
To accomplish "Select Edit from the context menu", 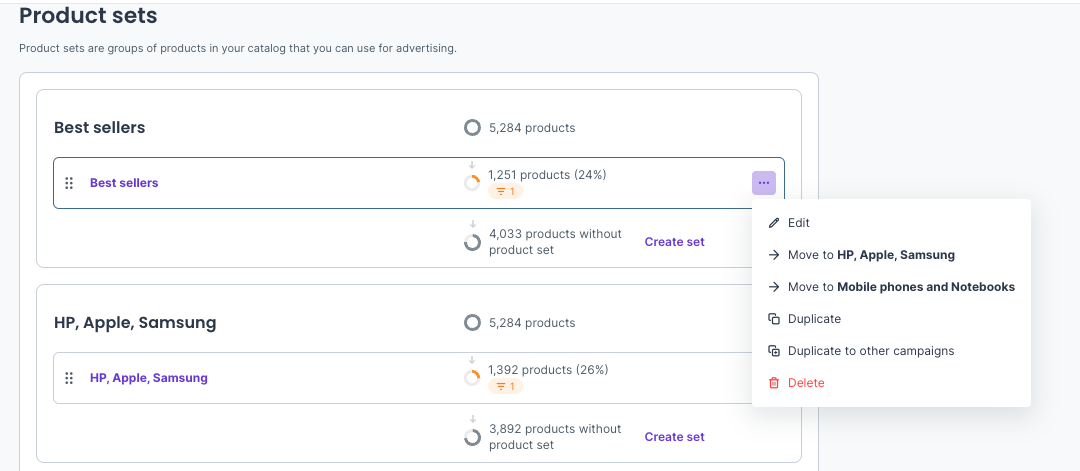I will click(799, 223).
